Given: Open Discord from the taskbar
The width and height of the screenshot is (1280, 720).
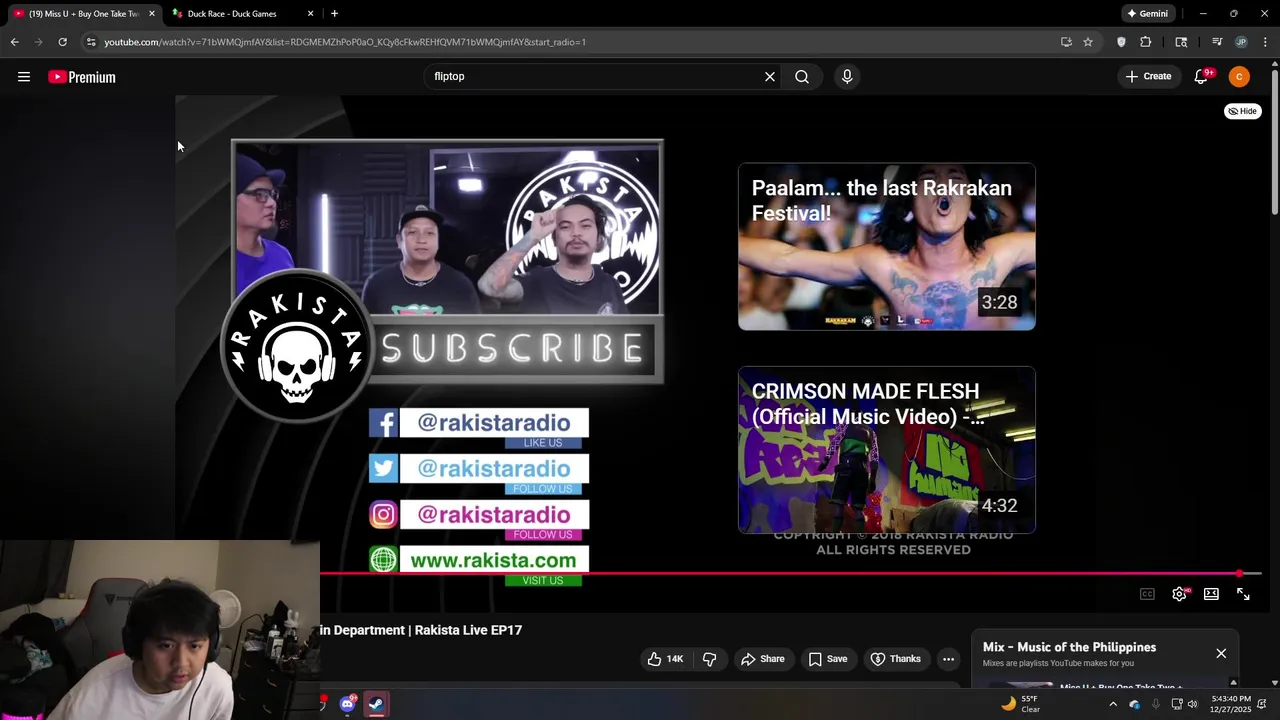Looking at the screenshot, I should (x=347, y=704).
